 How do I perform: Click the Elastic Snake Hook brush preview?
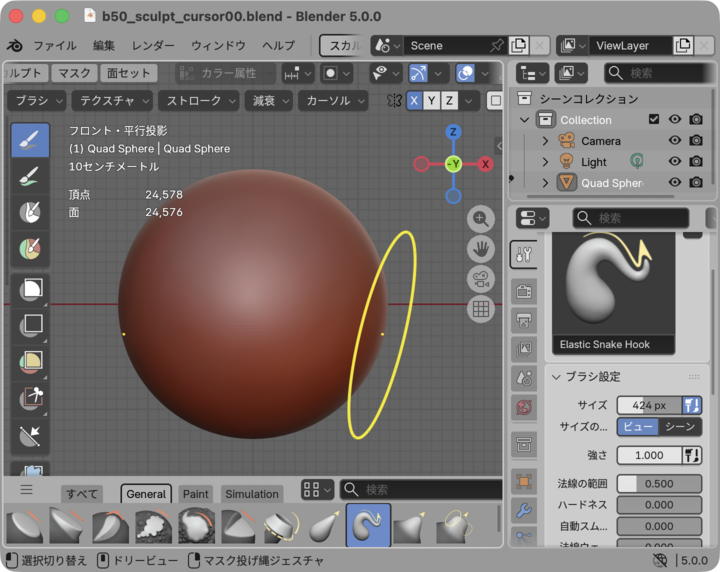613,293
